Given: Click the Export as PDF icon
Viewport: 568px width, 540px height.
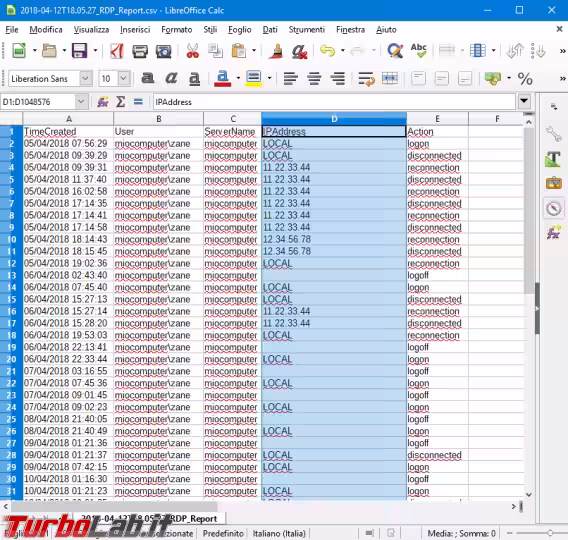Looking at the screenshot, I should coord(117,51).
